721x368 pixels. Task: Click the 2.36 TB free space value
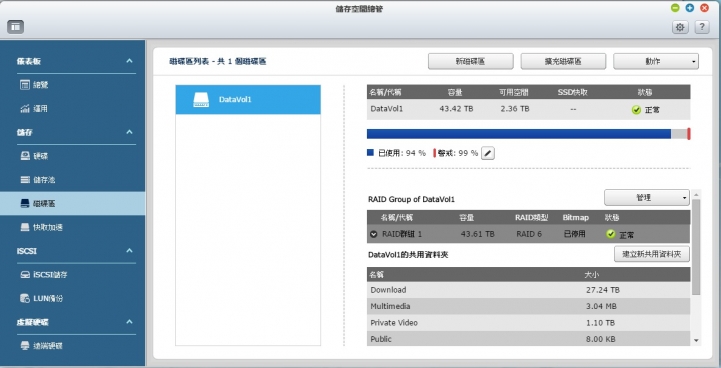(x=515, y=109)
